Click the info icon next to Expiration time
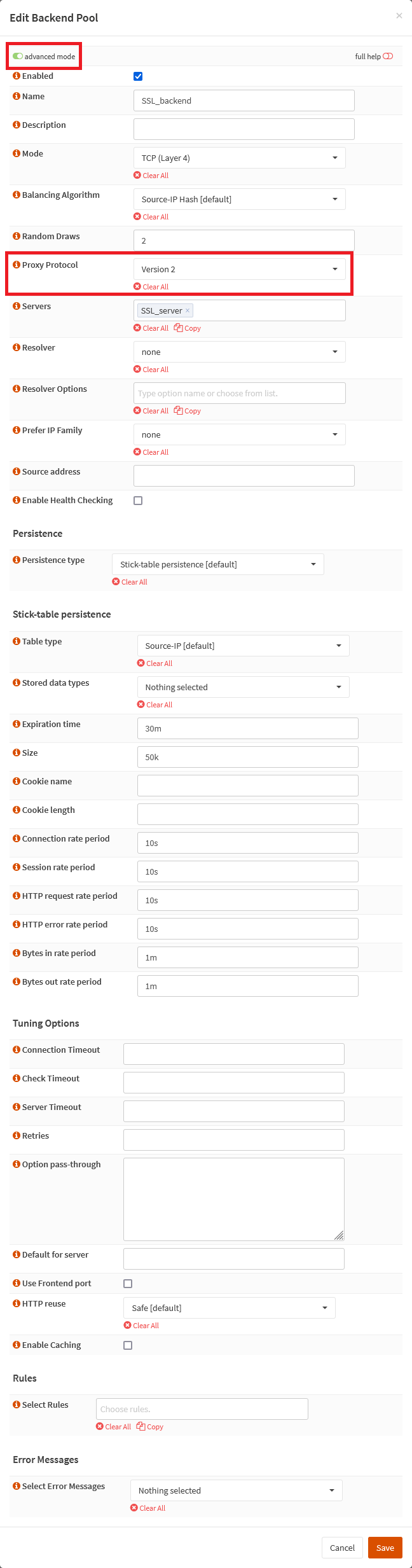The height and width of the screenshot is (1568, 412). [x=17, y=724]
